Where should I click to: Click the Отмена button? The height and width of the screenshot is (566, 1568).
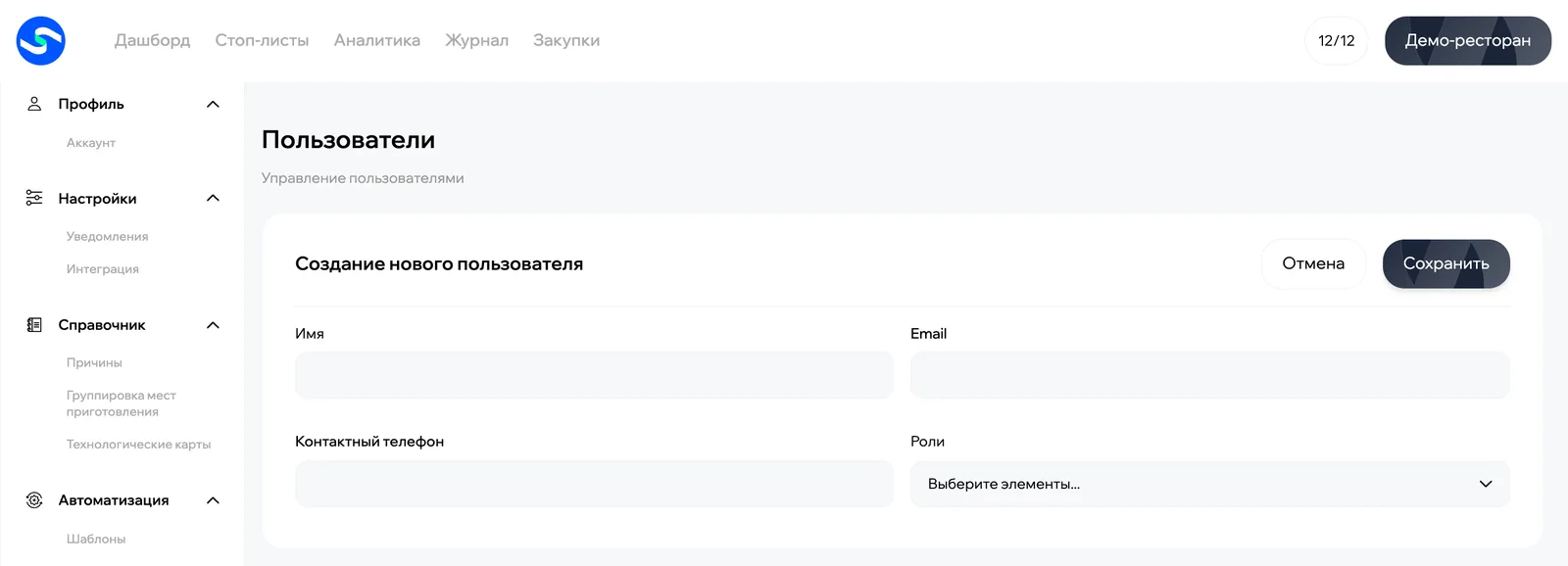1313,263
